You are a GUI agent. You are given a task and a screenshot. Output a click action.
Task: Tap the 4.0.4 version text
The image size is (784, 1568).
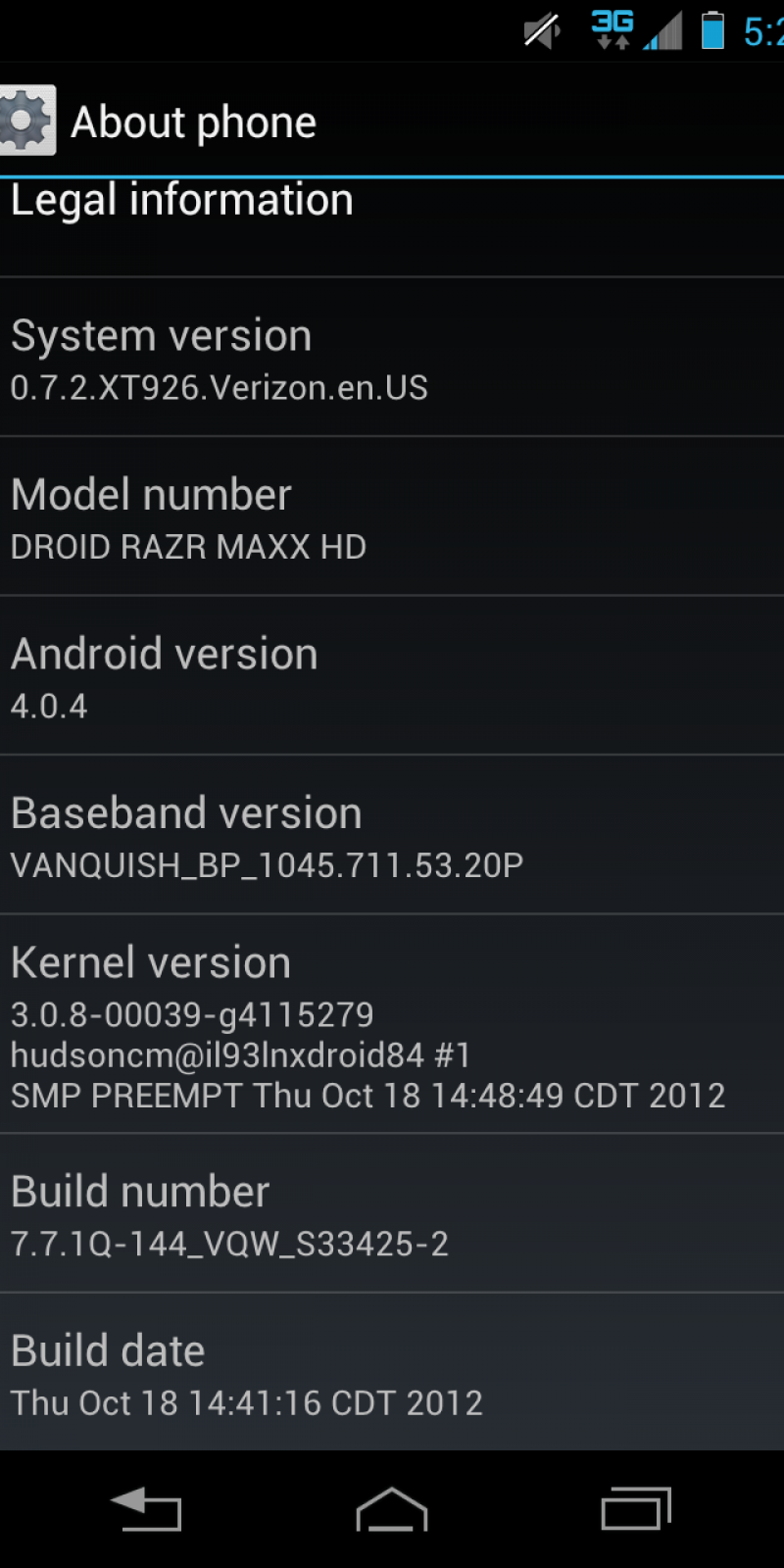(x=49, y=706)
